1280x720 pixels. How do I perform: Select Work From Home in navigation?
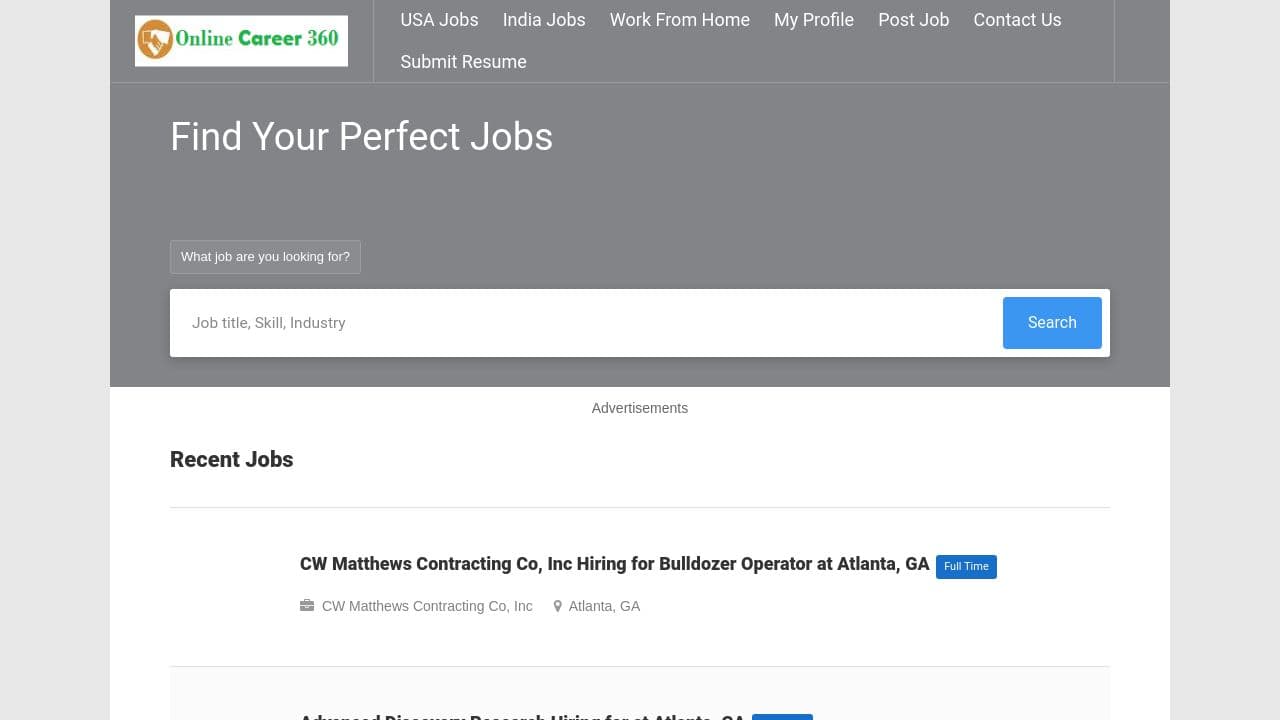tap(679, 20)
